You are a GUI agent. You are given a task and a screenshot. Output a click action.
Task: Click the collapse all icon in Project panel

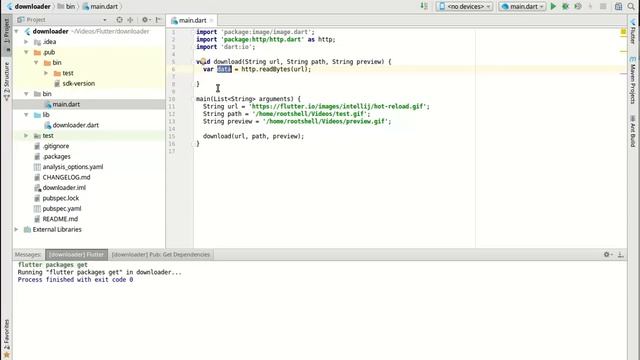coord(130,20)
